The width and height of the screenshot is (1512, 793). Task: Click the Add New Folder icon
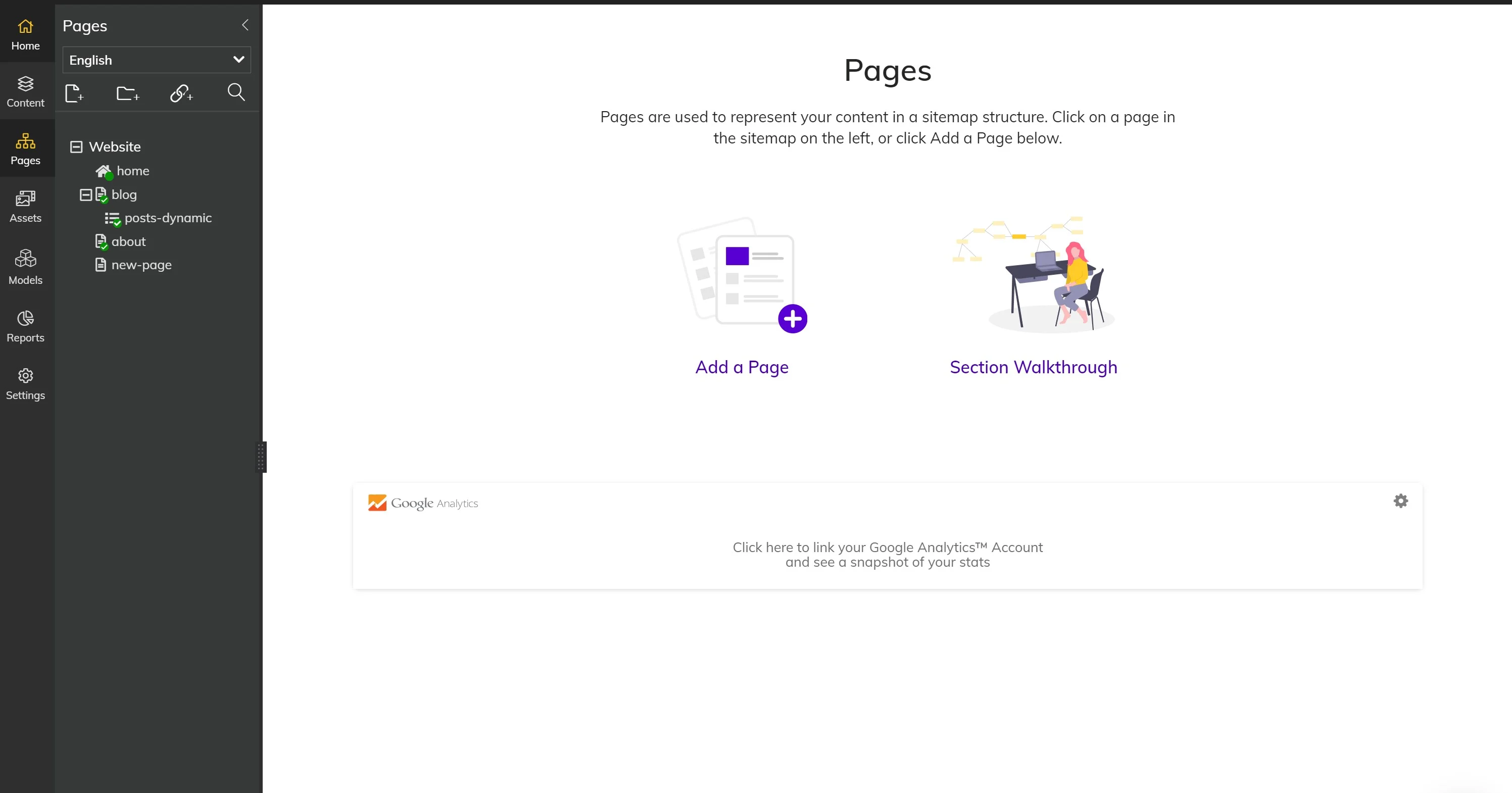pyautogui.click(x=128, y=93)
